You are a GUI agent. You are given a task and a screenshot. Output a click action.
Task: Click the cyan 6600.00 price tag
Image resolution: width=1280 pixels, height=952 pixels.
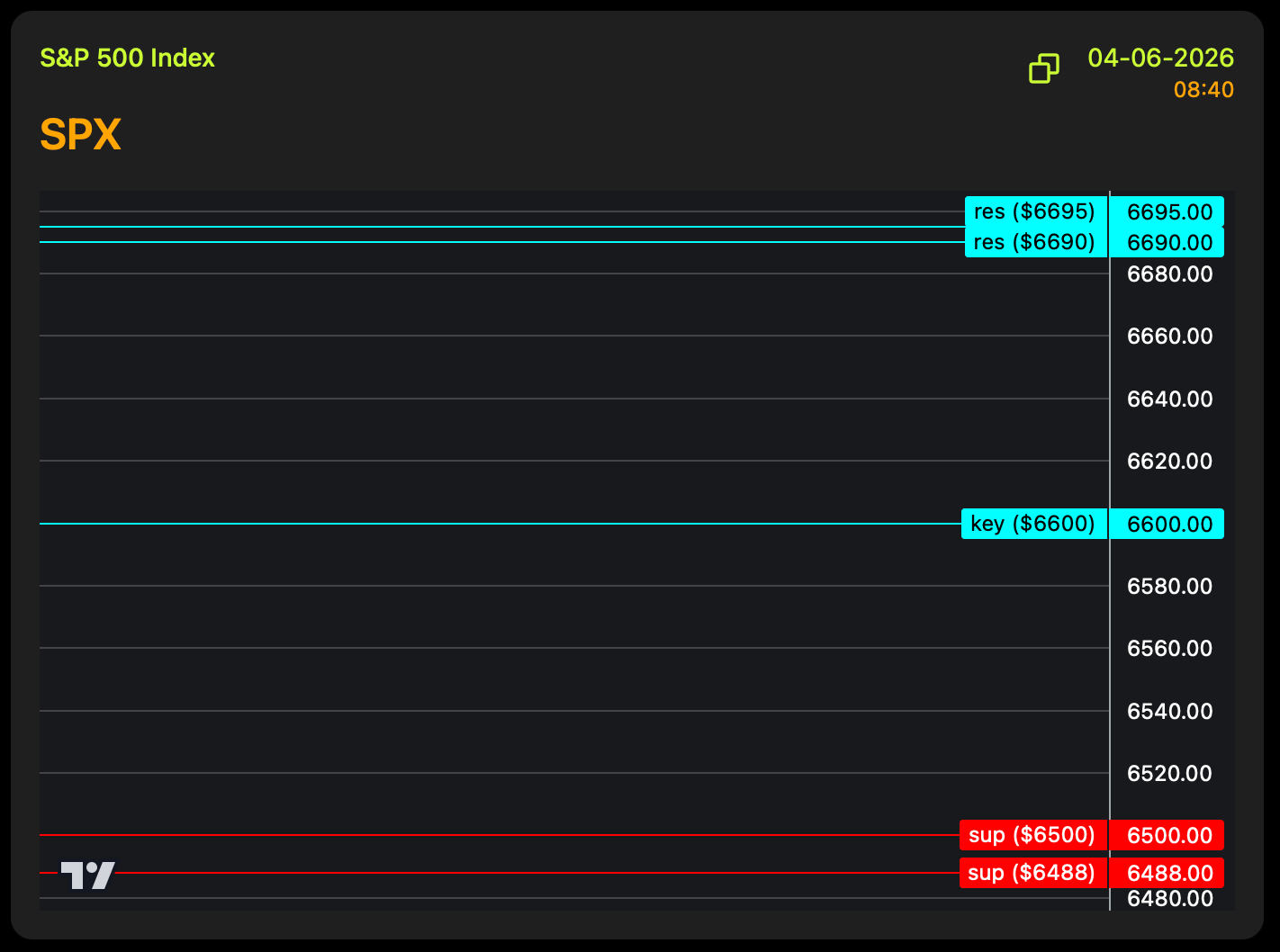click(1168, 524)
